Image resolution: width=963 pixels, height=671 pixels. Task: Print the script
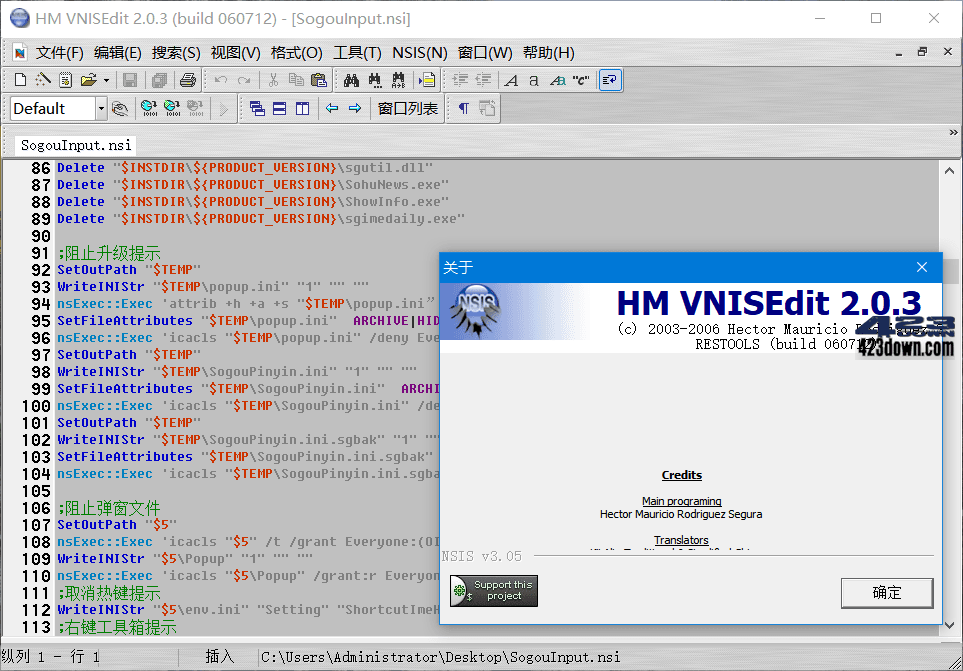tap(188, 80)
